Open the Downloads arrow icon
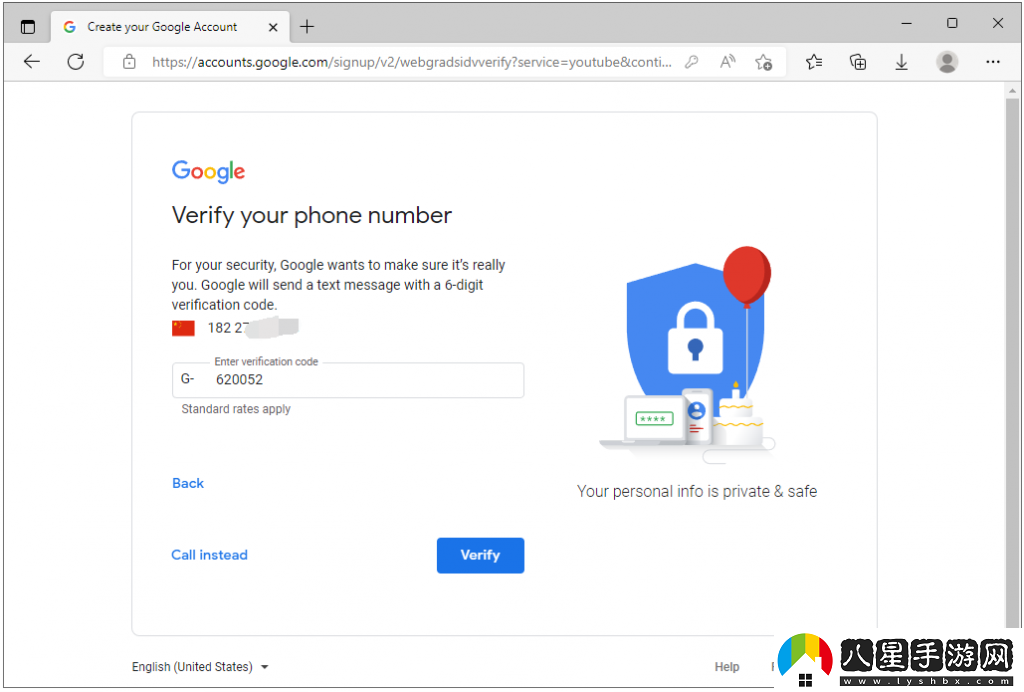Screen dimensions: 1024x692 pyautogui.click(x=901, y=62)
